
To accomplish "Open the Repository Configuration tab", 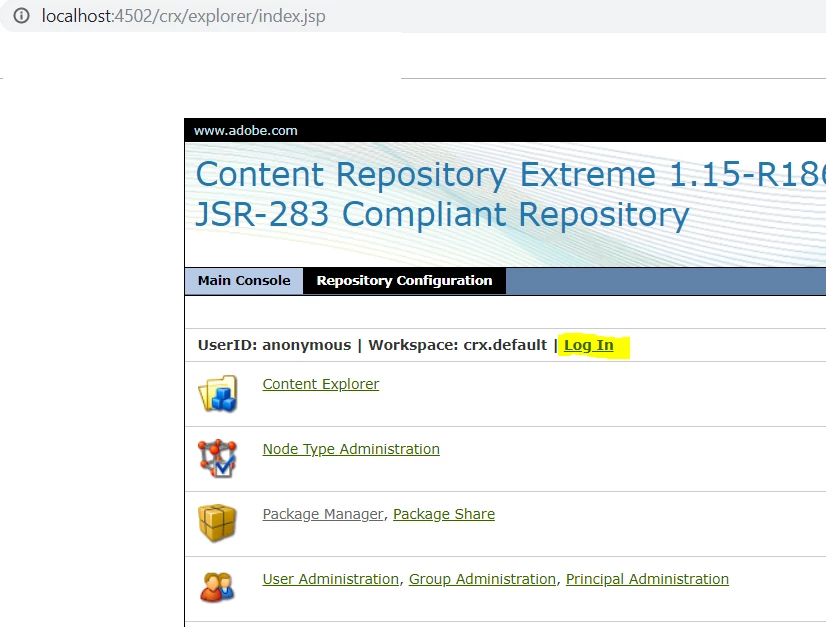I will (x=404, y=281).
